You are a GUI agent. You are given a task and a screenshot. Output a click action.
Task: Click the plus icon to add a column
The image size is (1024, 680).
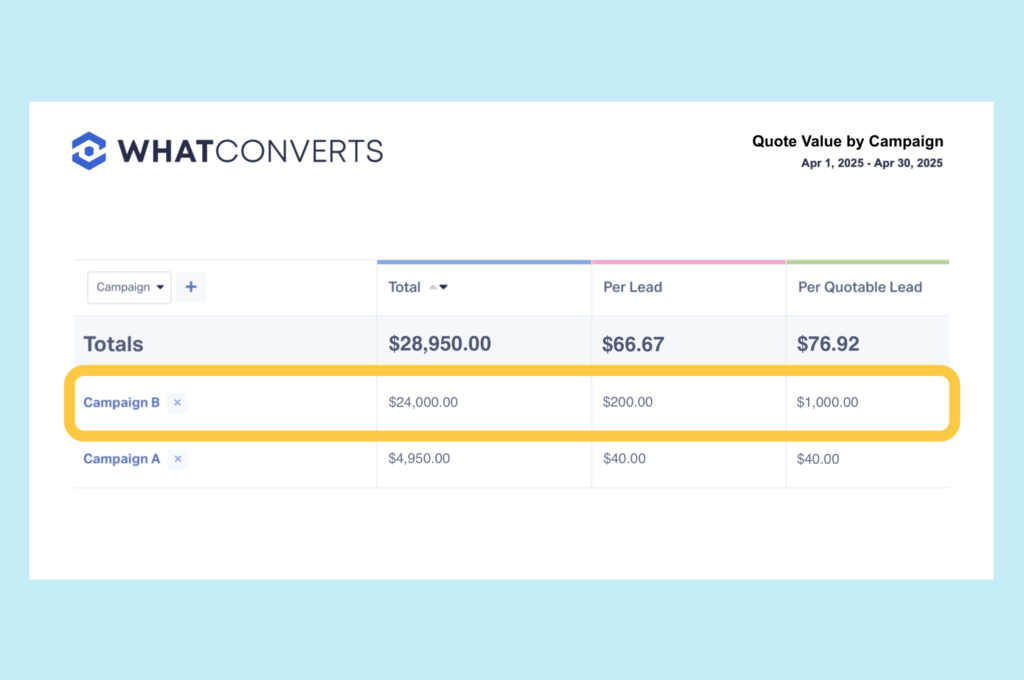click(191, 287)
